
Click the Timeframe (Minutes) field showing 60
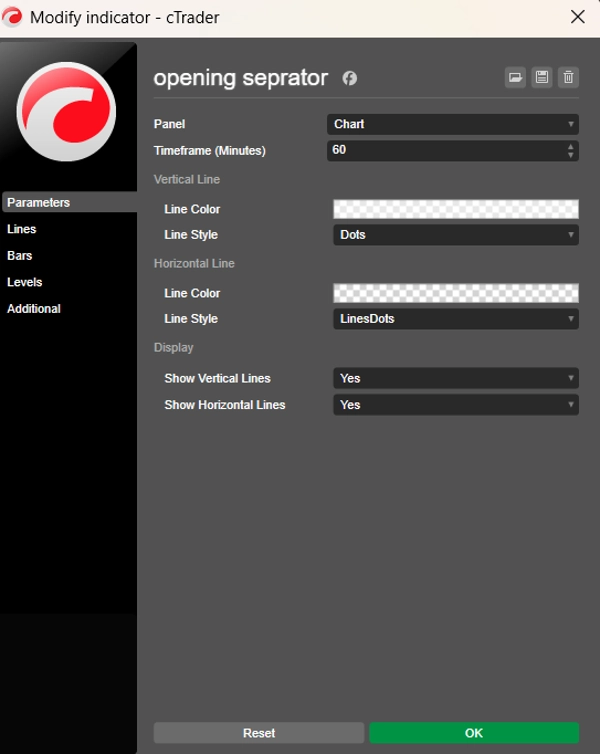tap(453, 151)
